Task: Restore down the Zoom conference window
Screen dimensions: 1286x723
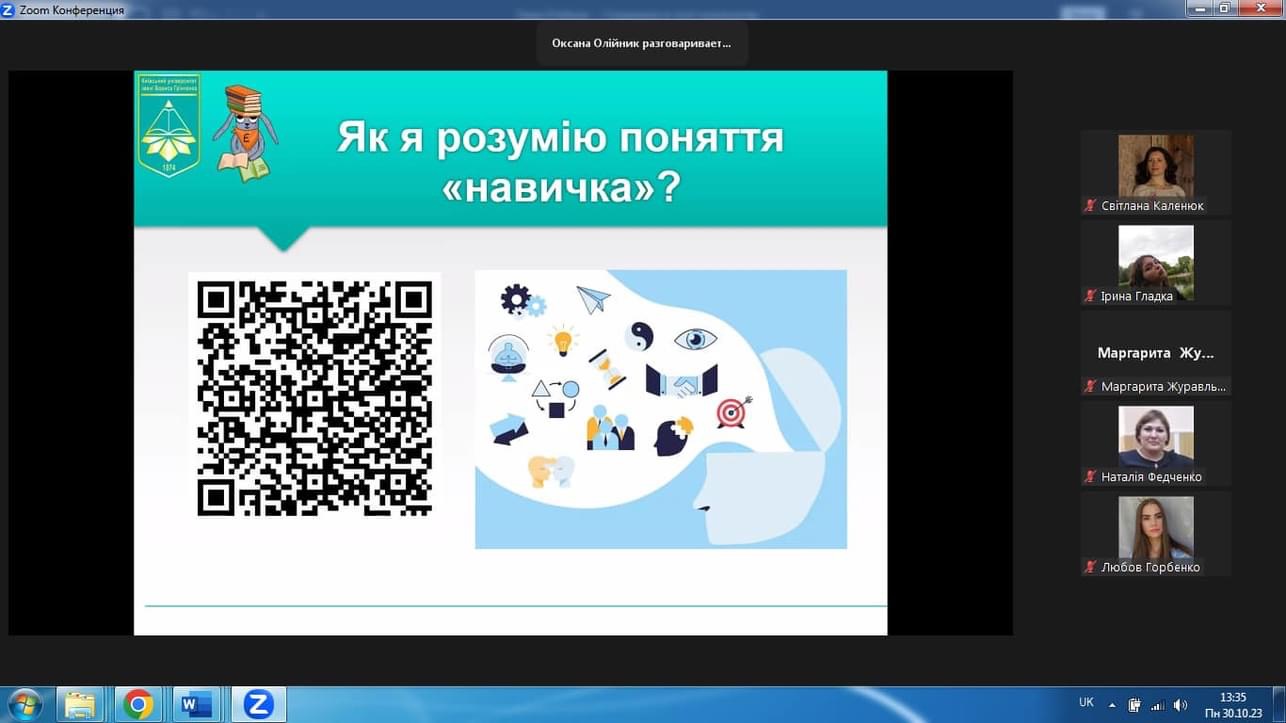Action: (x=1226, y=8)
